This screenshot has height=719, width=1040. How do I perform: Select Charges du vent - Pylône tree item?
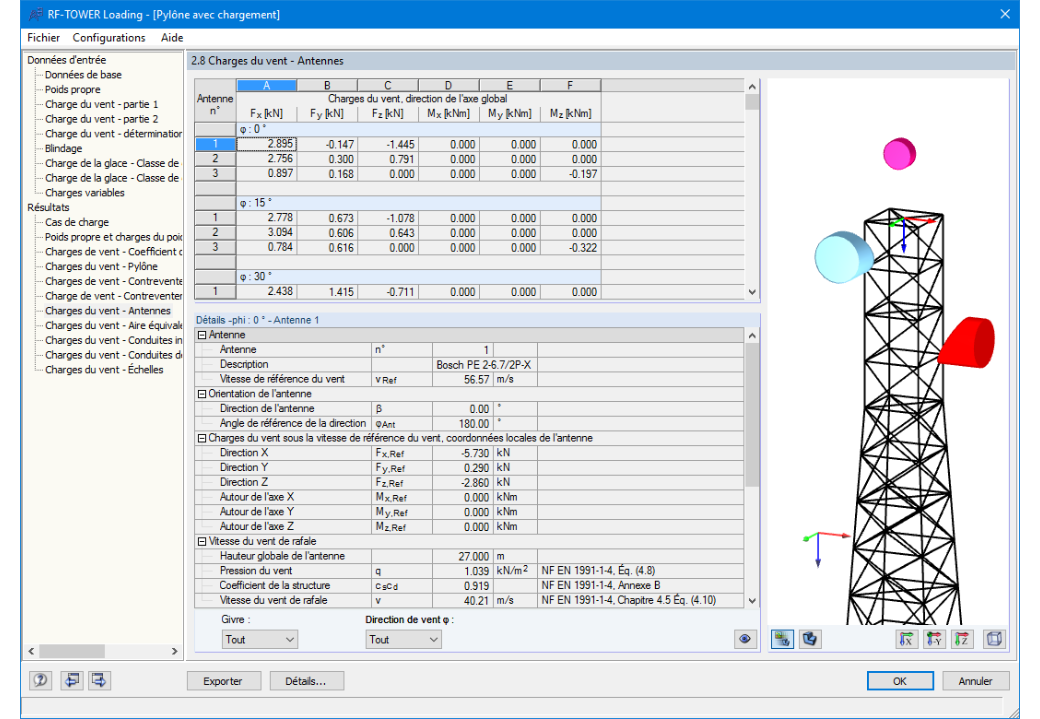coord(101,267)
